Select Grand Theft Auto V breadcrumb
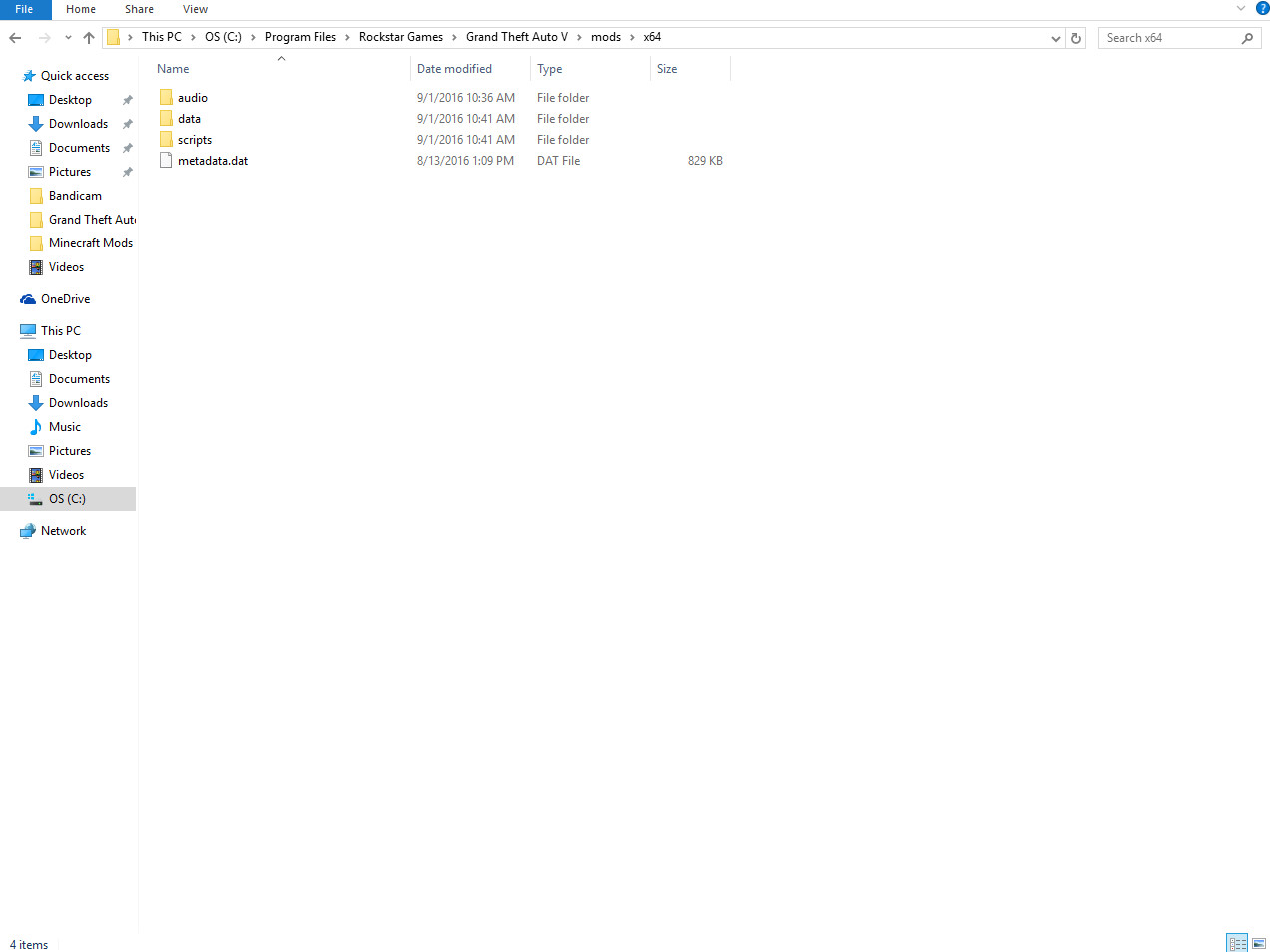Viewport: 1270px width, 952px height. point(517,37)
